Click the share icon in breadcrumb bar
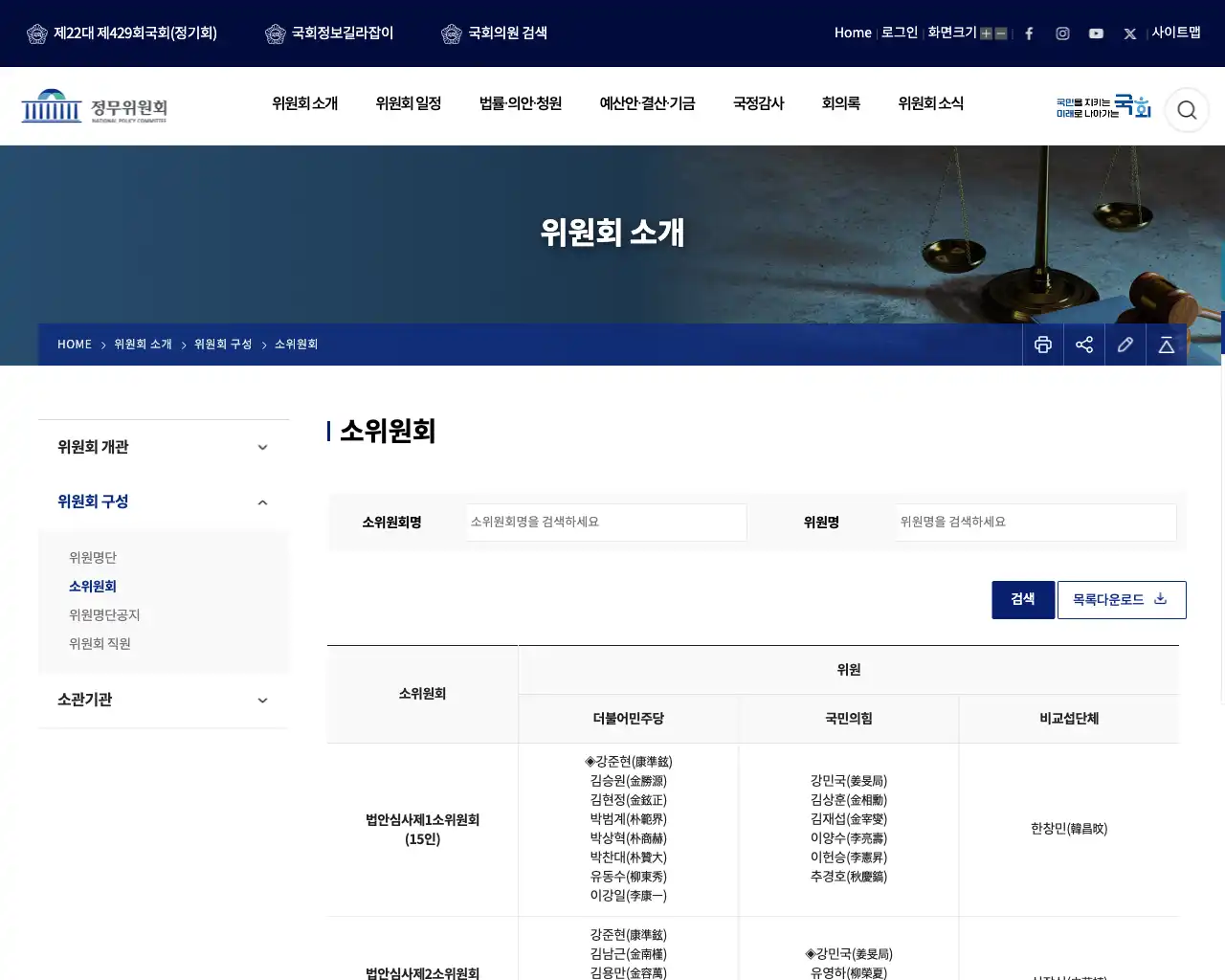 (1084, 345)
